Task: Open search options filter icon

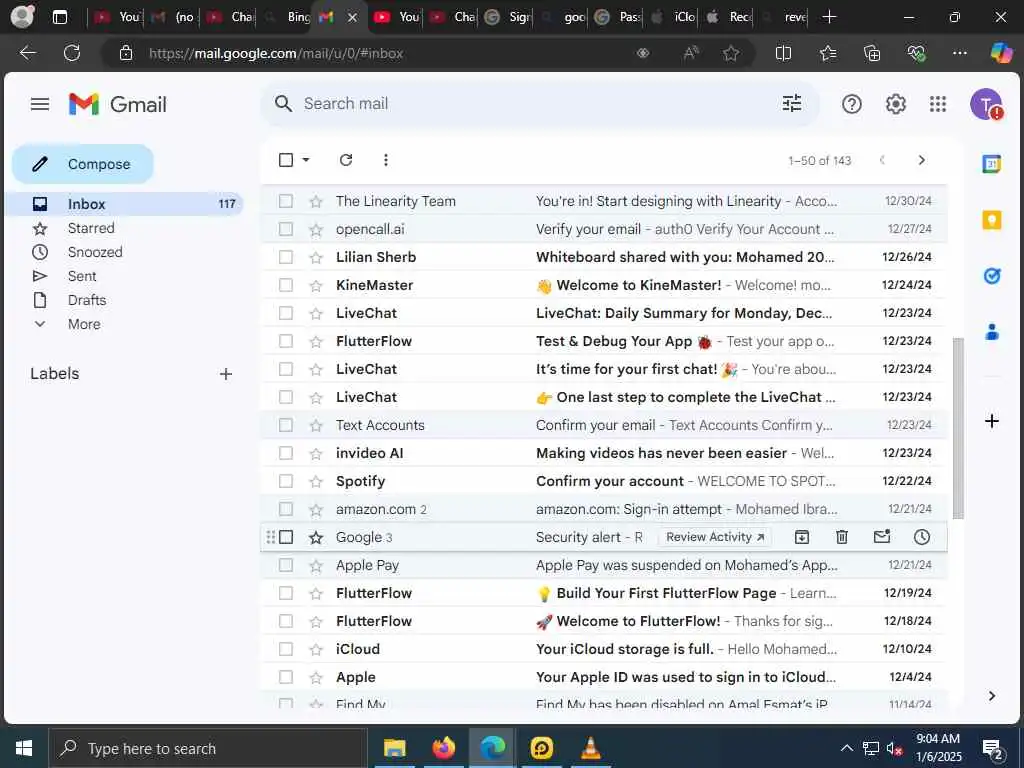Action: [x=792, y=103]
